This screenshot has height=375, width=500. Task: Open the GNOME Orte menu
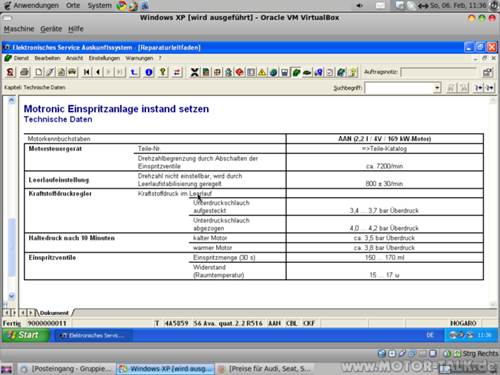(73, 6)
